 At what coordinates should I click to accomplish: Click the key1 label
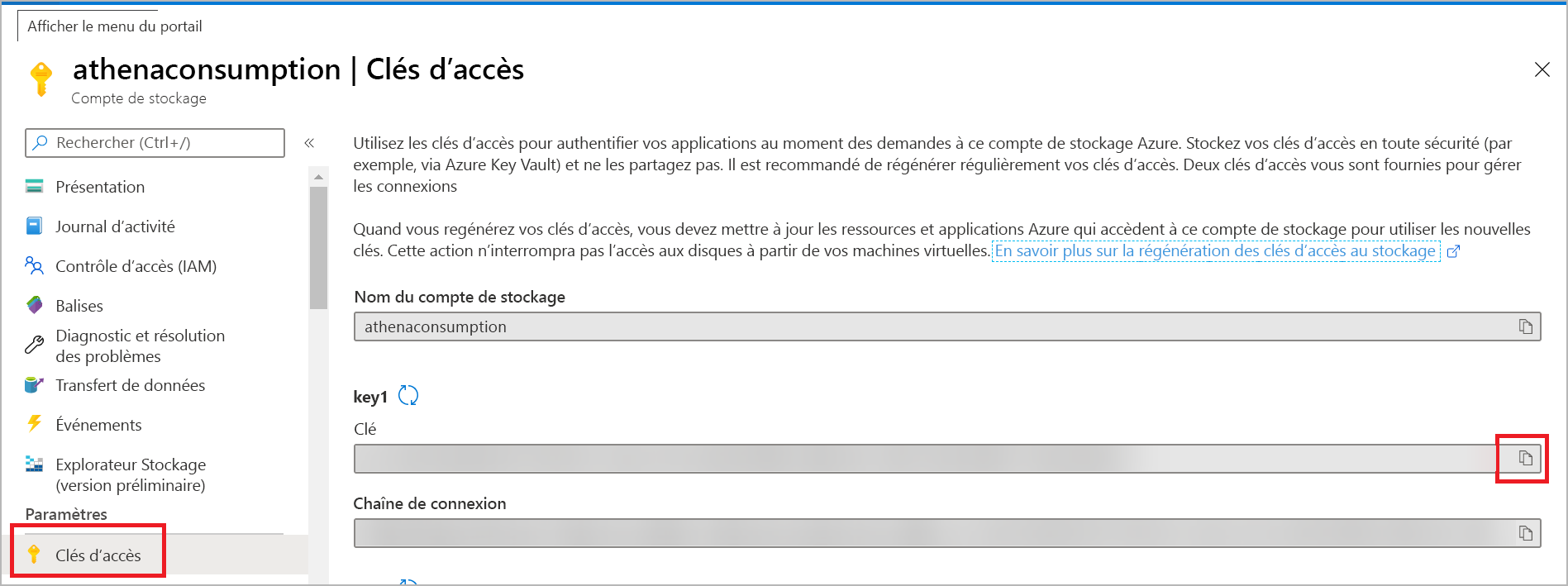click(370, 397)
